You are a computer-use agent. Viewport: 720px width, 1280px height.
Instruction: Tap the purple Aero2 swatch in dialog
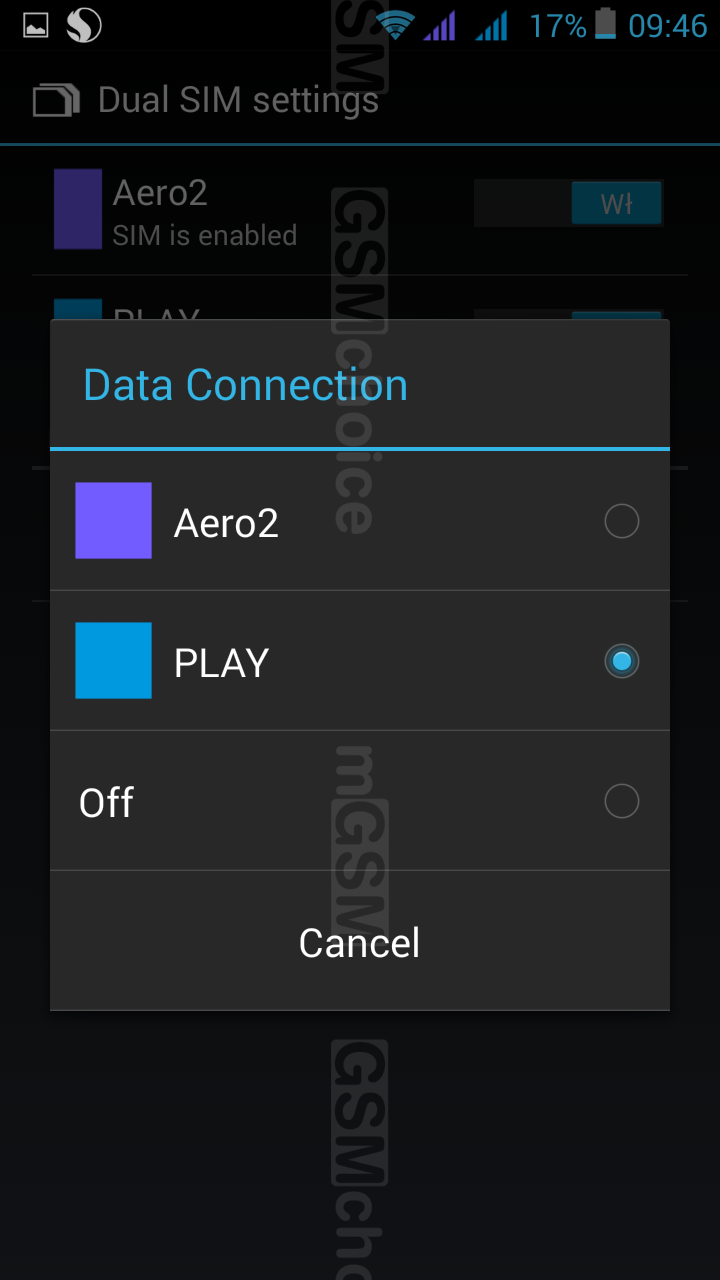[x=113, y=520]
